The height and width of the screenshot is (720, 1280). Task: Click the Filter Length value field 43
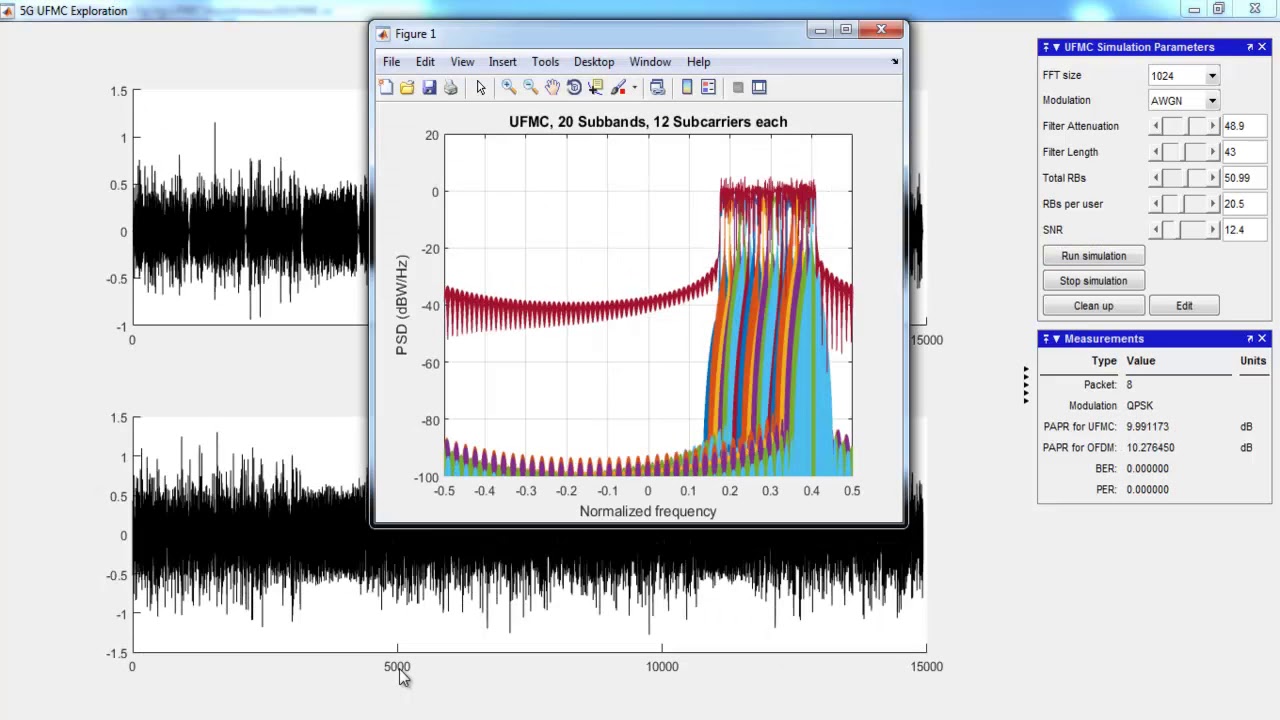coord(1245,152)
